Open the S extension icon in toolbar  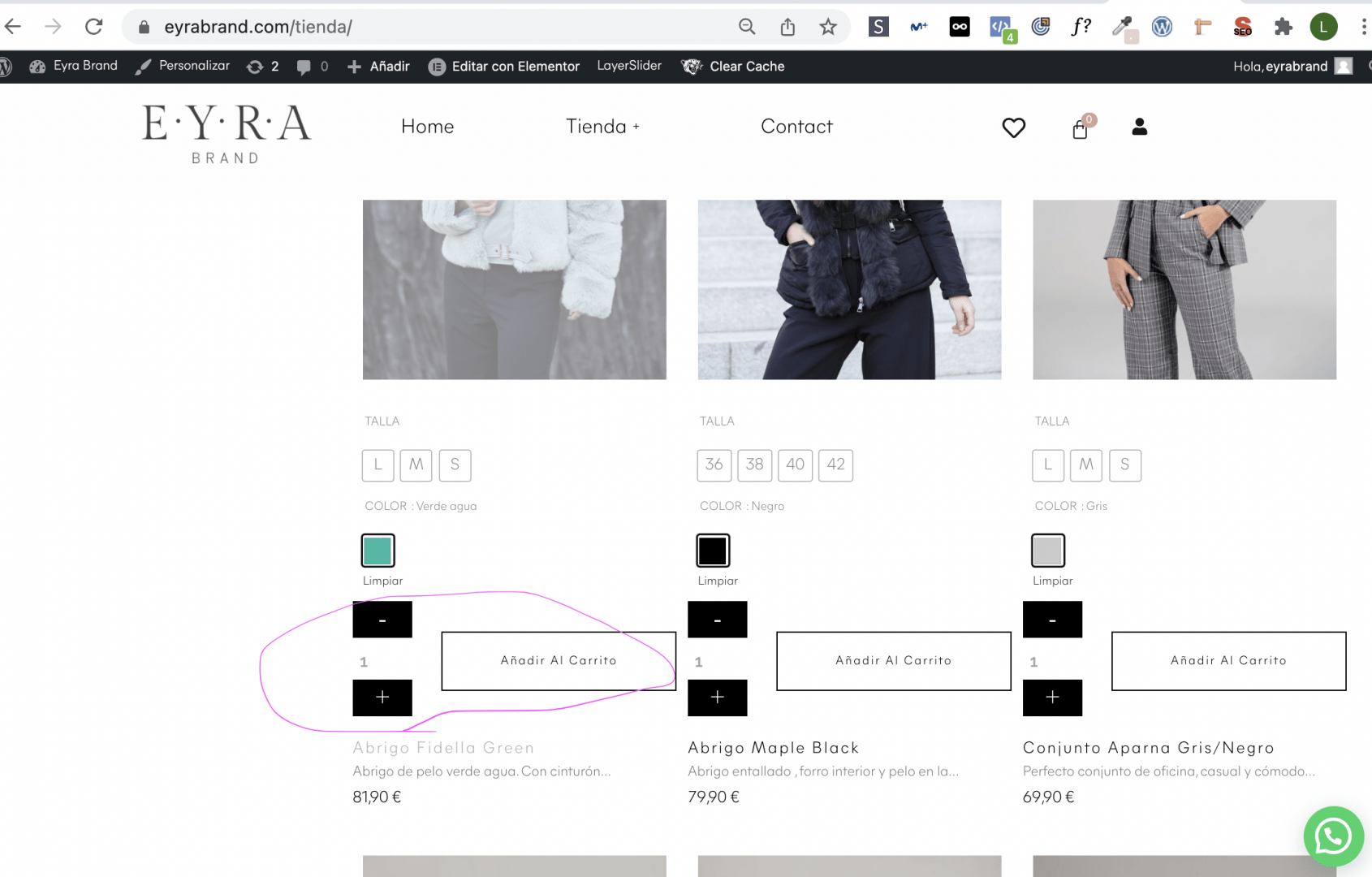point(878,27)
